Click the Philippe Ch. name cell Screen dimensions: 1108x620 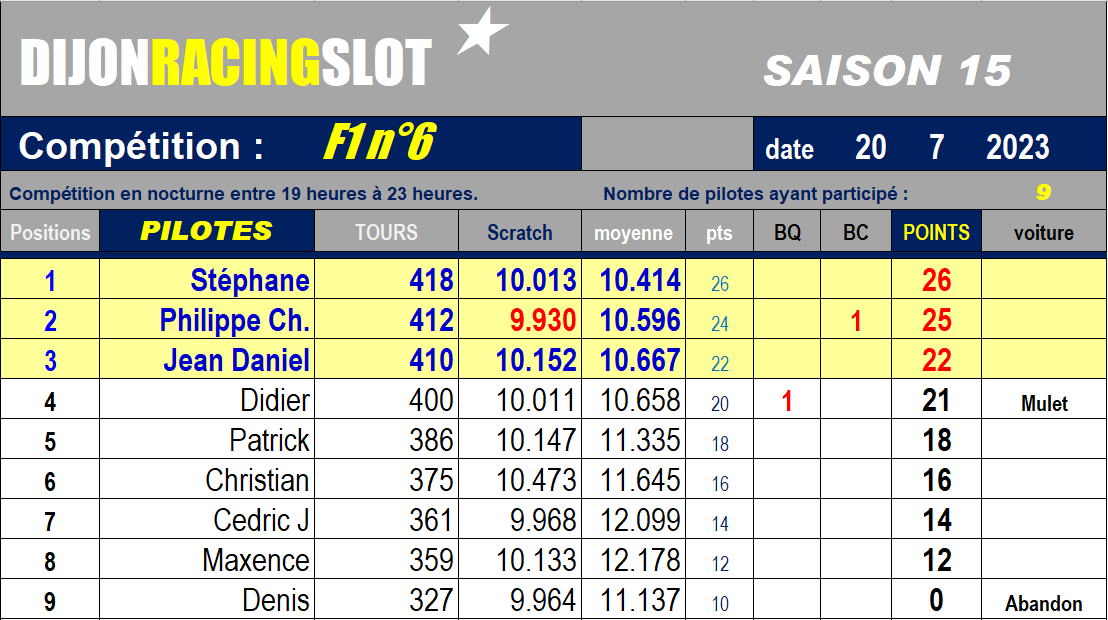(x=206, y=320)
